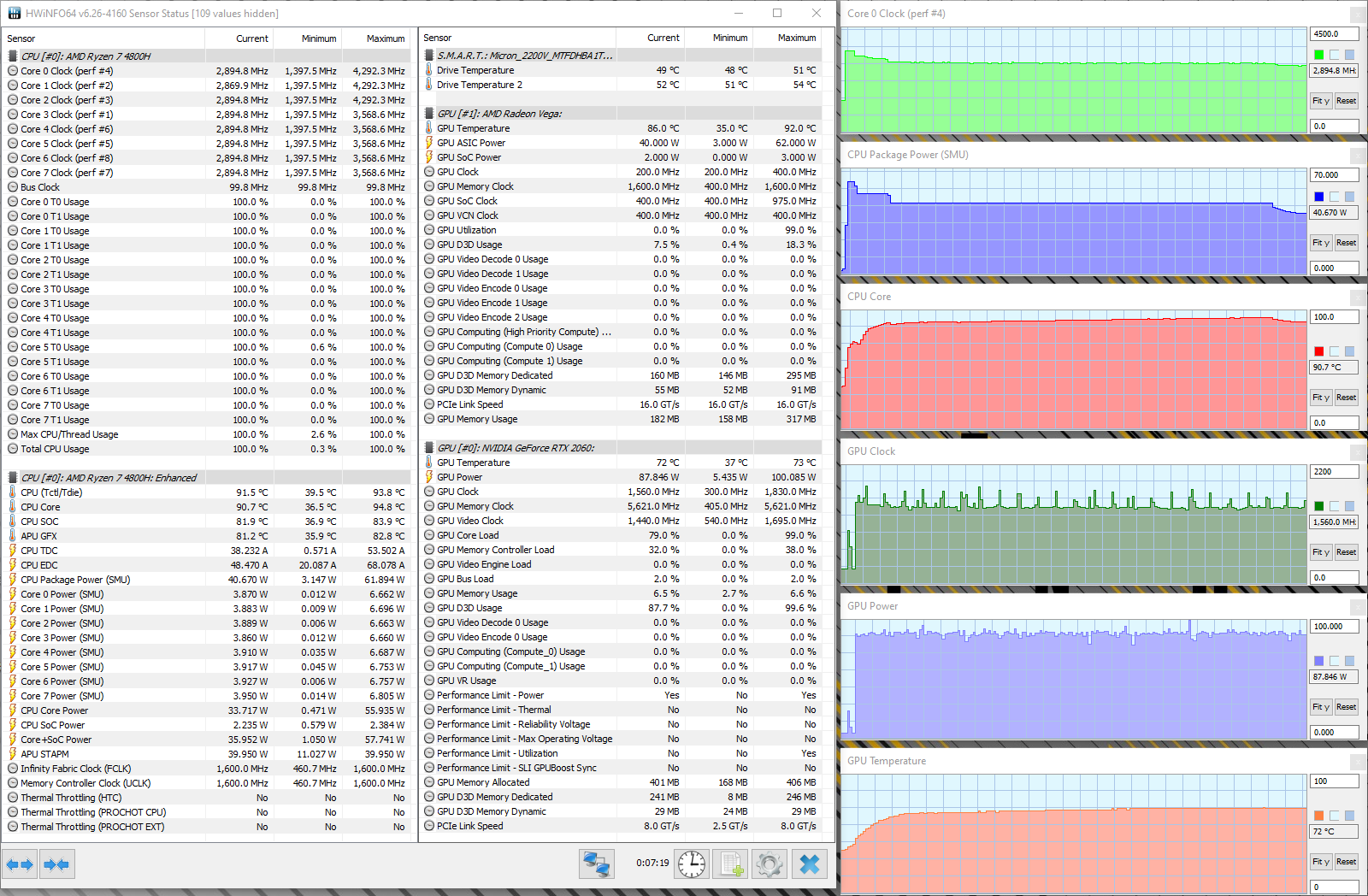The width and height of the screenshot is (1368, 896).
Task: Click the 100.0 maximum field in CPU Core graph
Action: coord(1335,317)
